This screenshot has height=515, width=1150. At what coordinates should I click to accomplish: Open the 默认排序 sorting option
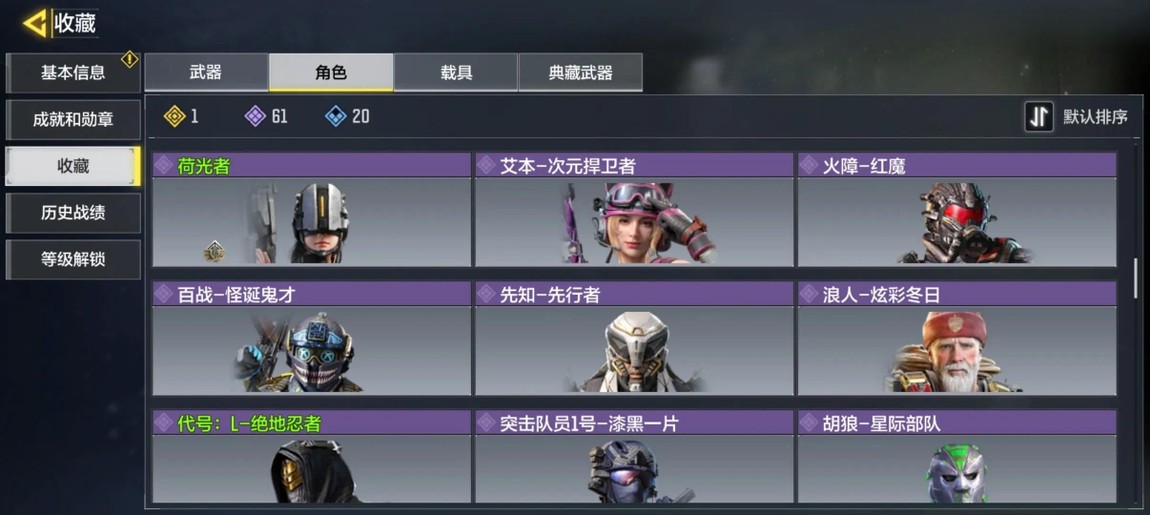coord(1095,117)
